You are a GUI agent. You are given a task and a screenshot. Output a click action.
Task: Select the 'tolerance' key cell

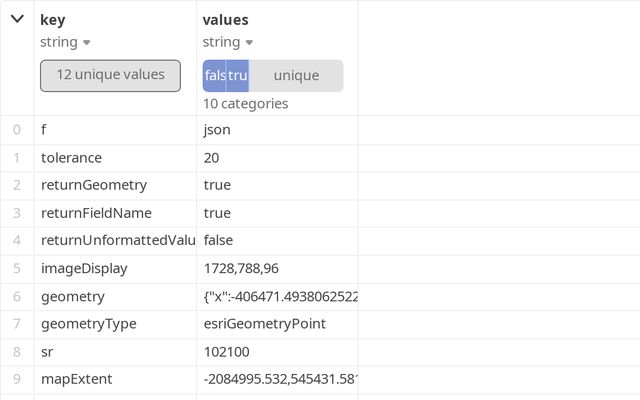(x=71, y=158)
